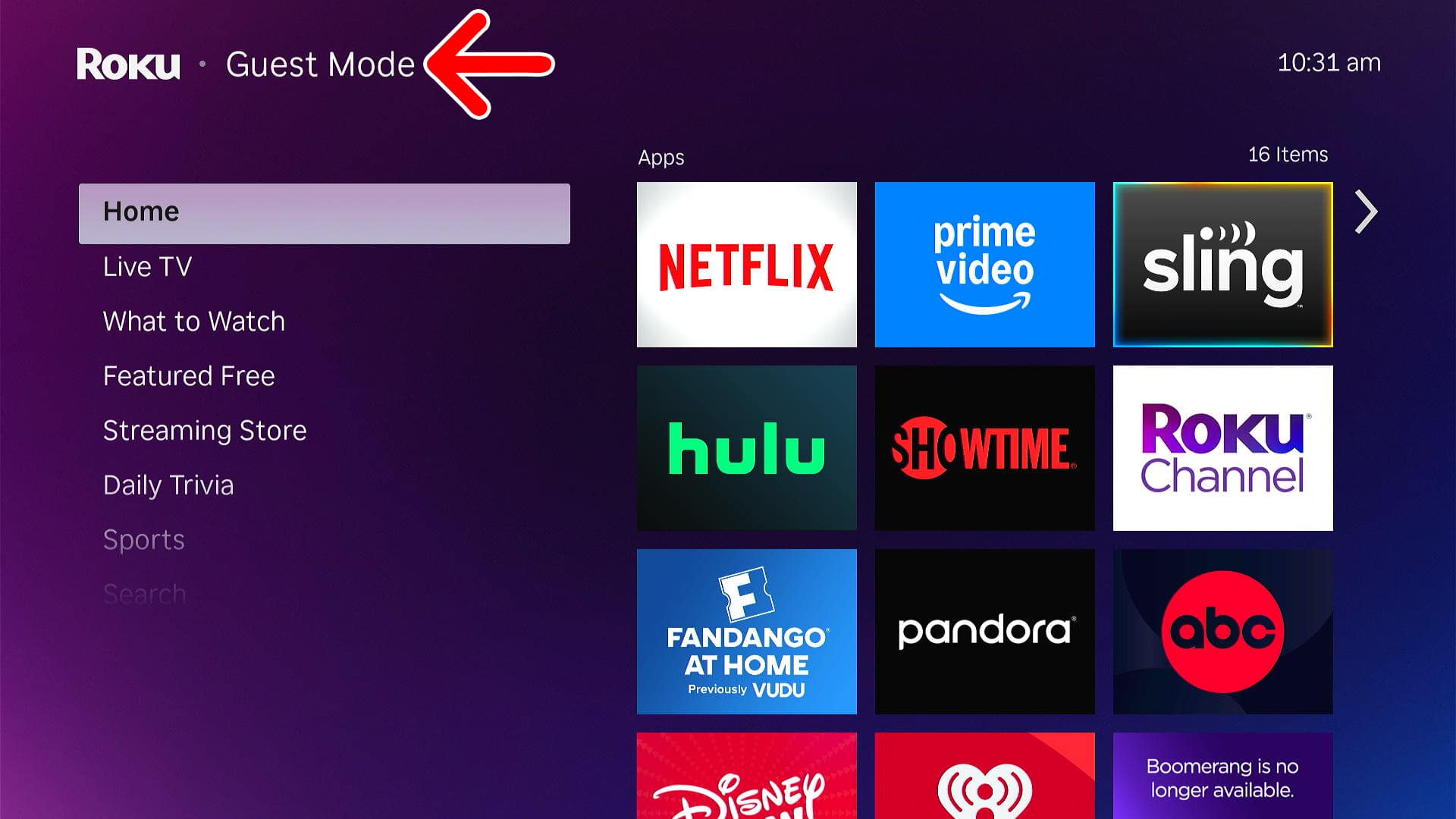Select the Search menu option
This screenshot has width=1456, height=819.
[x=143, y=593]
